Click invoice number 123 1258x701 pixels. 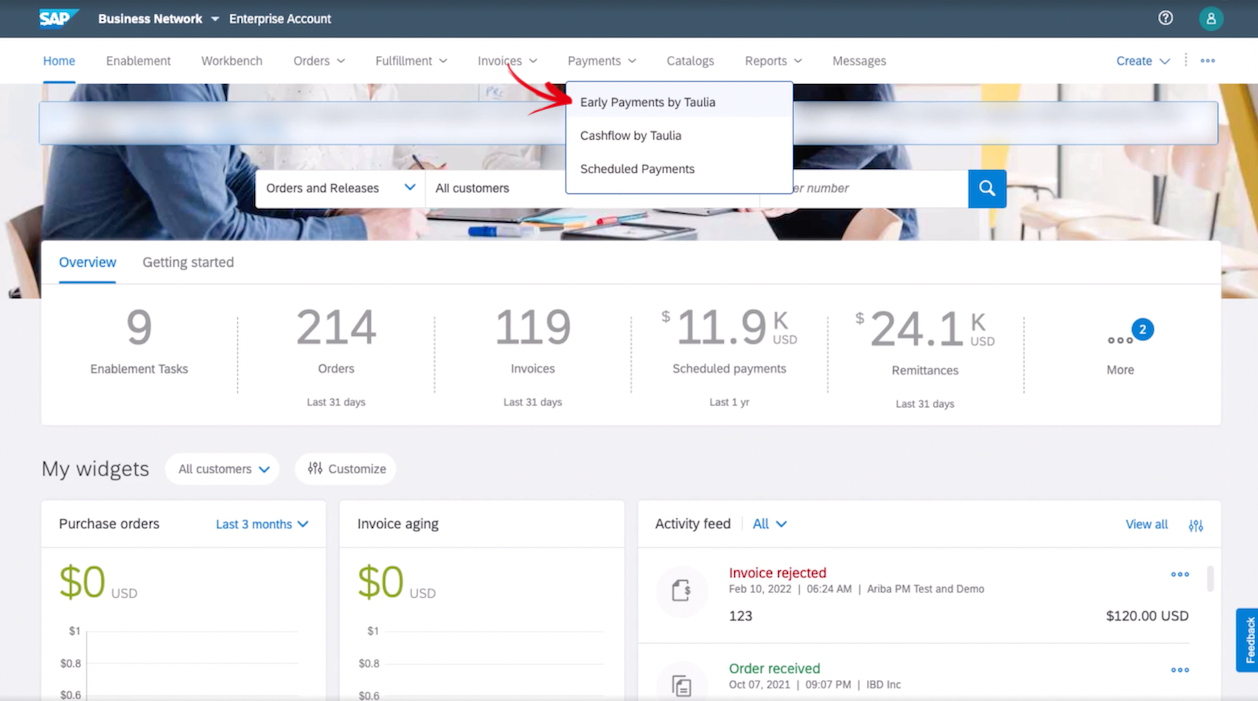click(x=740, y=616)
